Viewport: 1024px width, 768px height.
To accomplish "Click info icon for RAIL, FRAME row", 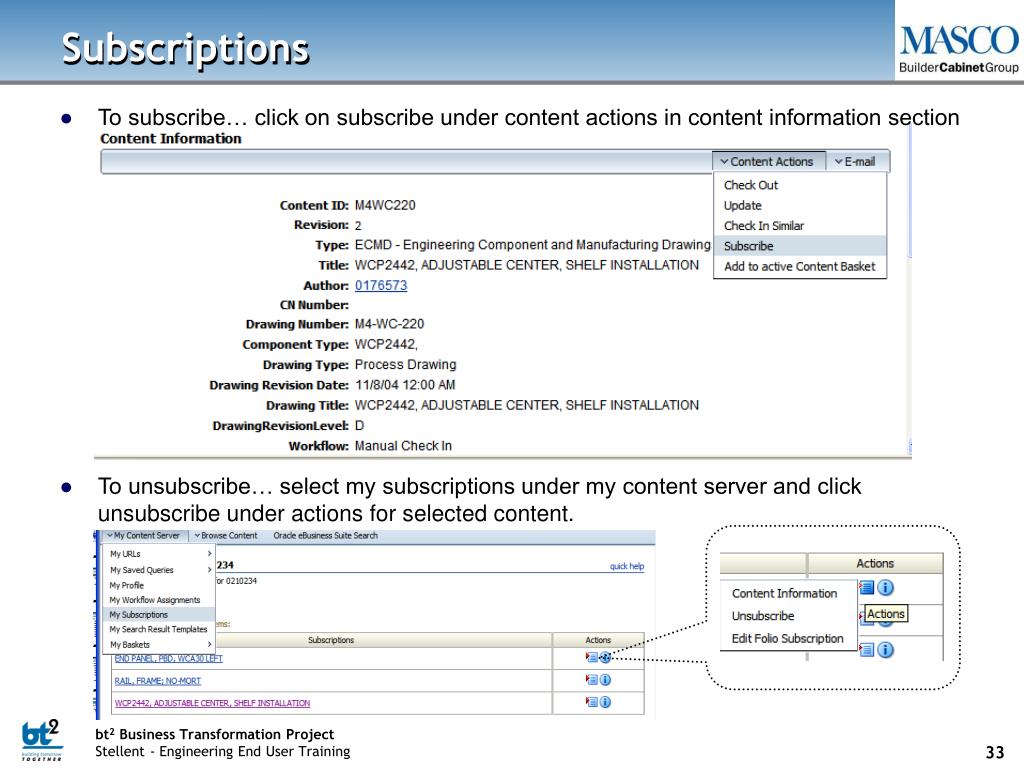I will point(605,680).
